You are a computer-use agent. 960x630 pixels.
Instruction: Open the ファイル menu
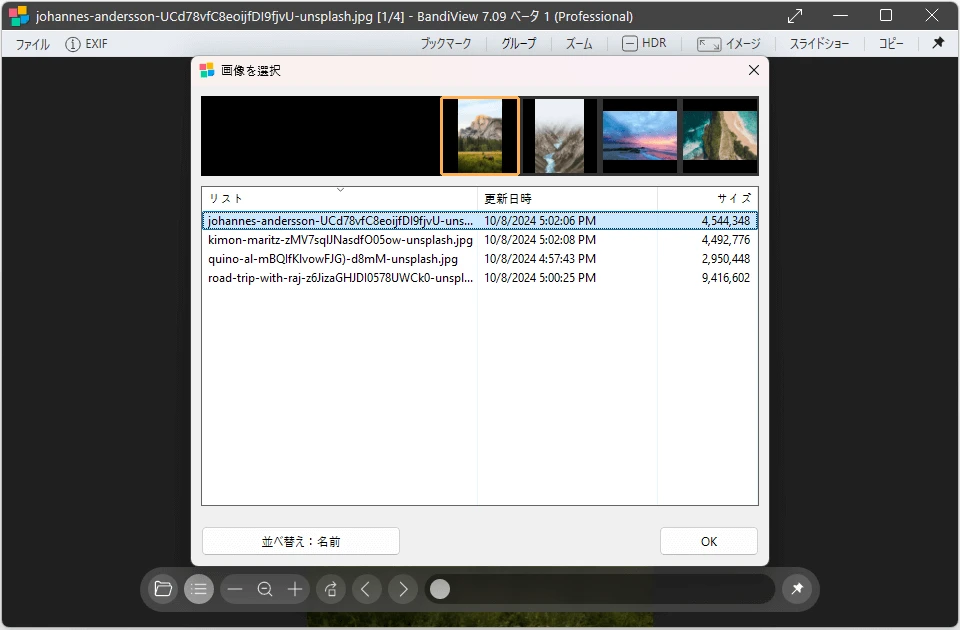[x=33, y=44]
